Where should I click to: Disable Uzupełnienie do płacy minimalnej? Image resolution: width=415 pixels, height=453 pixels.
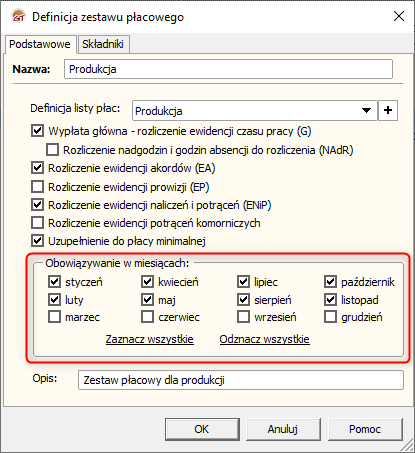[37, 240]
